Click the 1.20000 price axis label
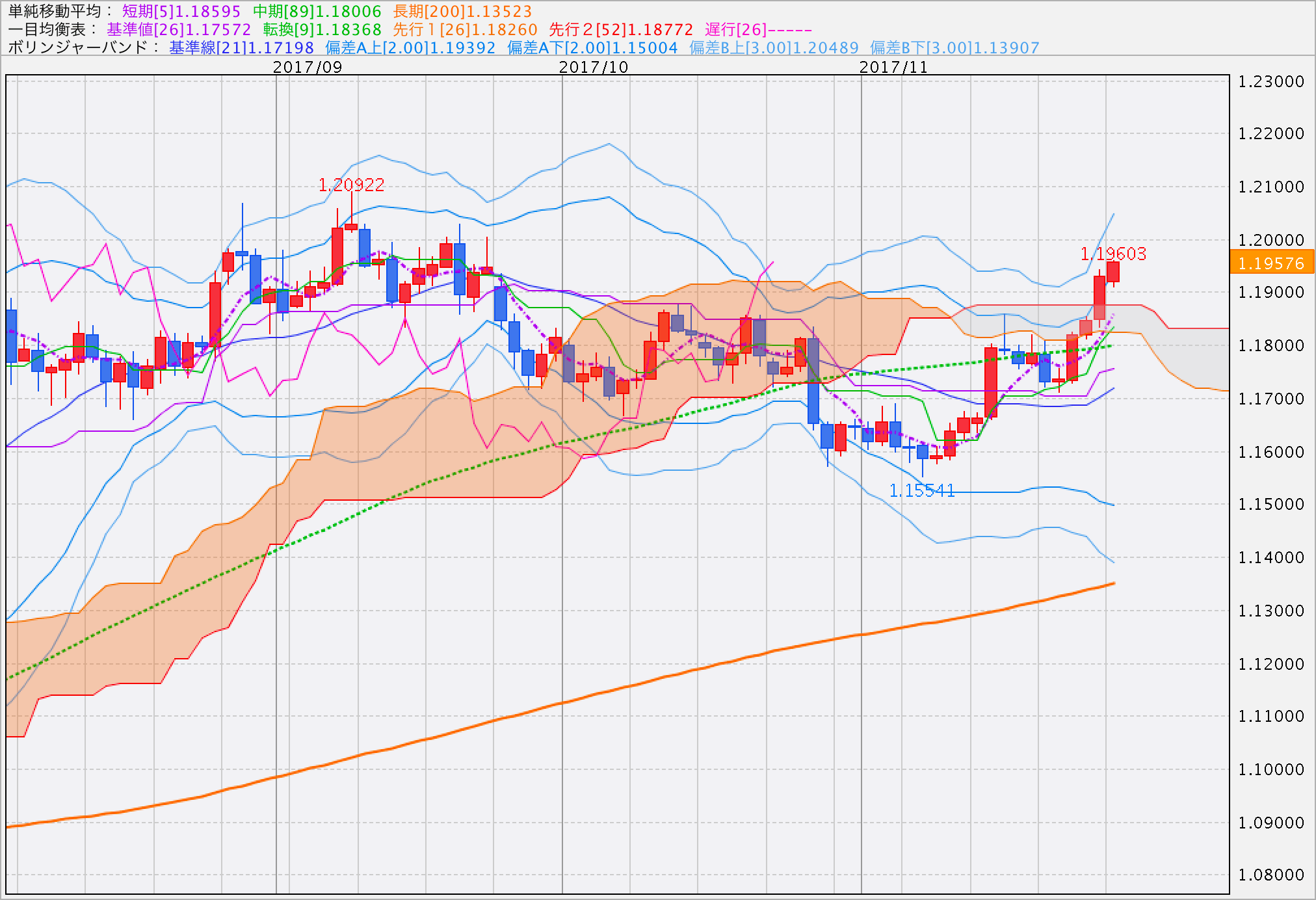 point(1271,240)
